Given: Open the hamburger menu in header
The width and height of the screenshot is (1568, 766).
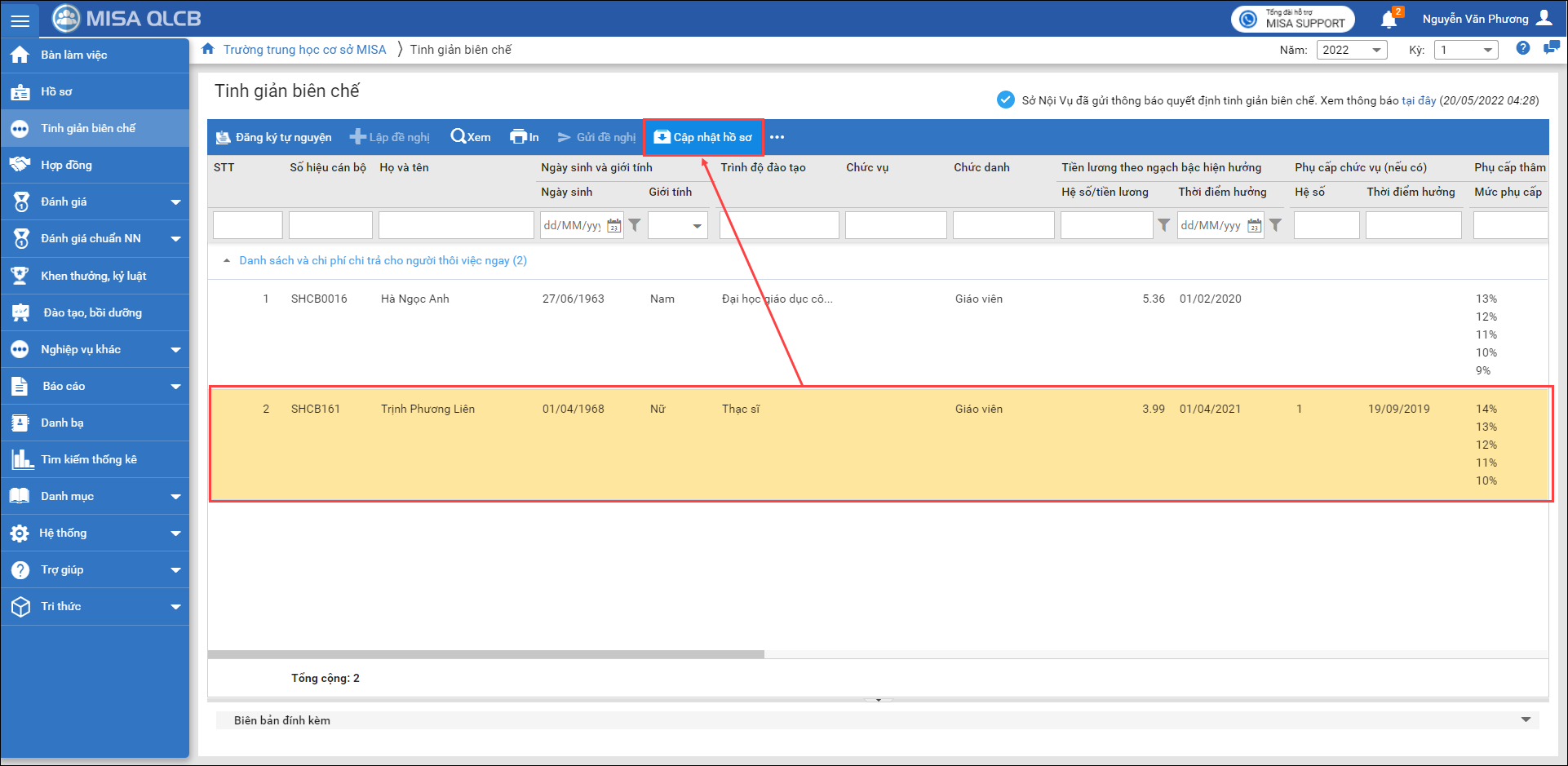Looking at the screenshot, I should click(20, 20).
